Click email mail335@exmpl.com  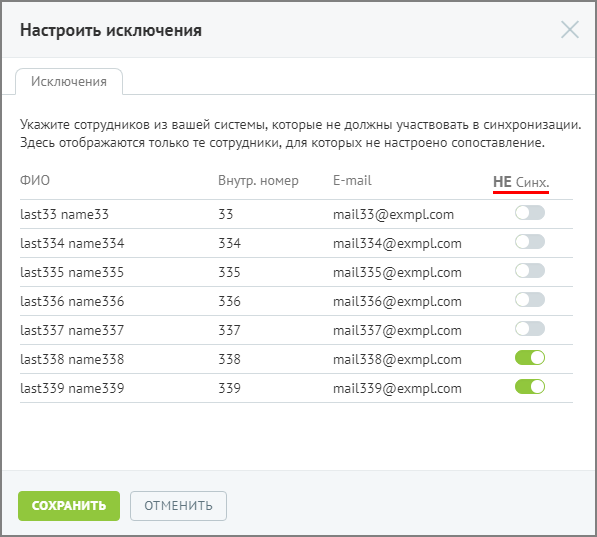coord(397,272)
